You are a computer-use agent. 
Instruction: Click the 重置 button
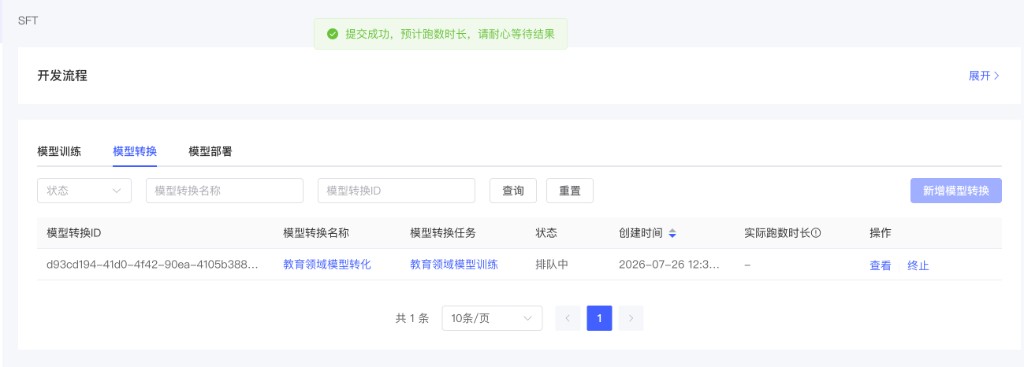(569, 191)
